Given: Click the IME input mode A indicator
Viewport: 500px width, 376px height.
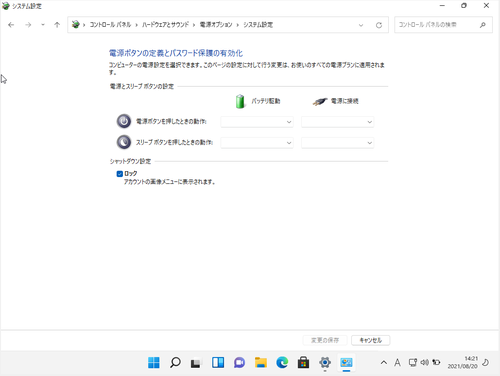Looking at the screenshot, I should pos(397,362).
